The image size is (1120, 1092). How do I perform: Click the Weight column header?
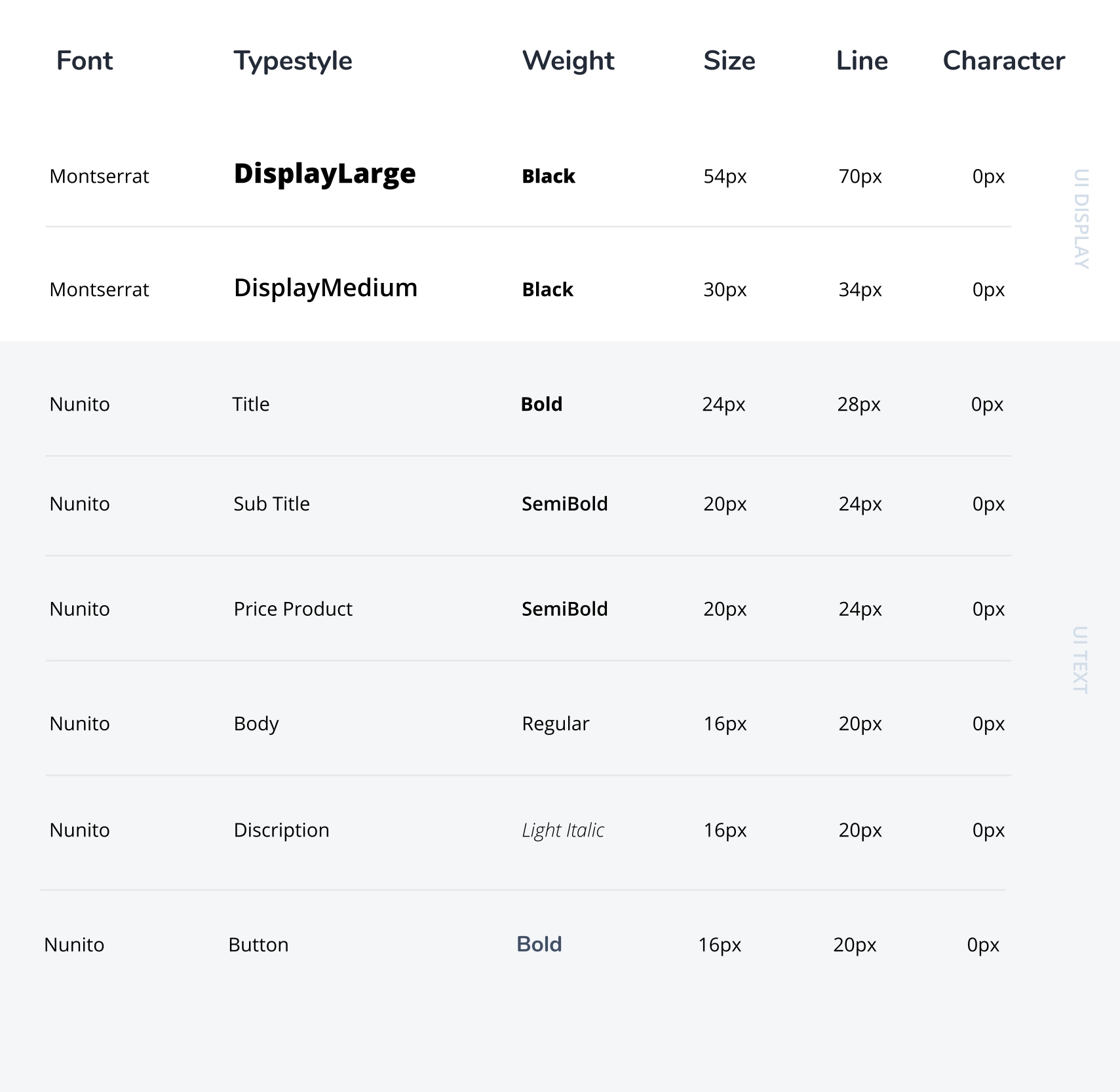pos(568,62)
